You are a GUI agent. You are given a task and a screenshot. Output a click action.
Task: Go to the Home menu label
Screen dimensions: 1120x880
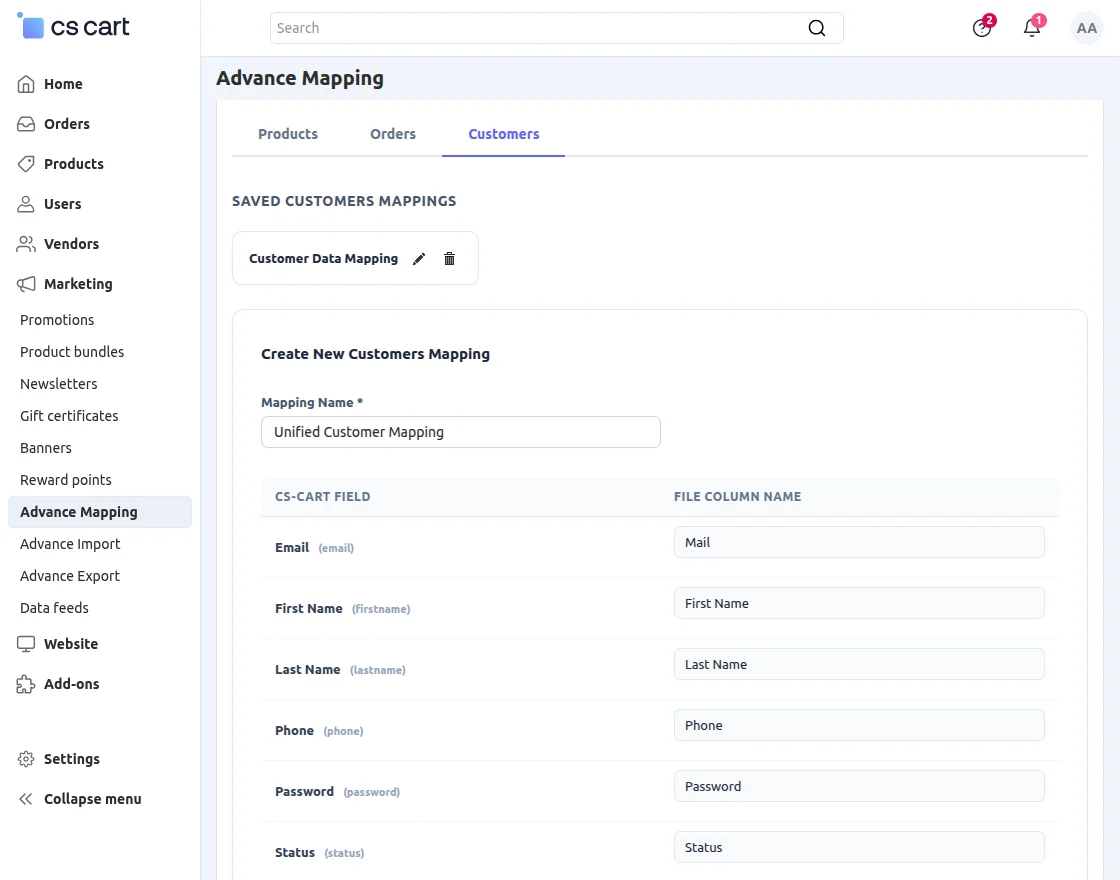click(x=64, y=84)
